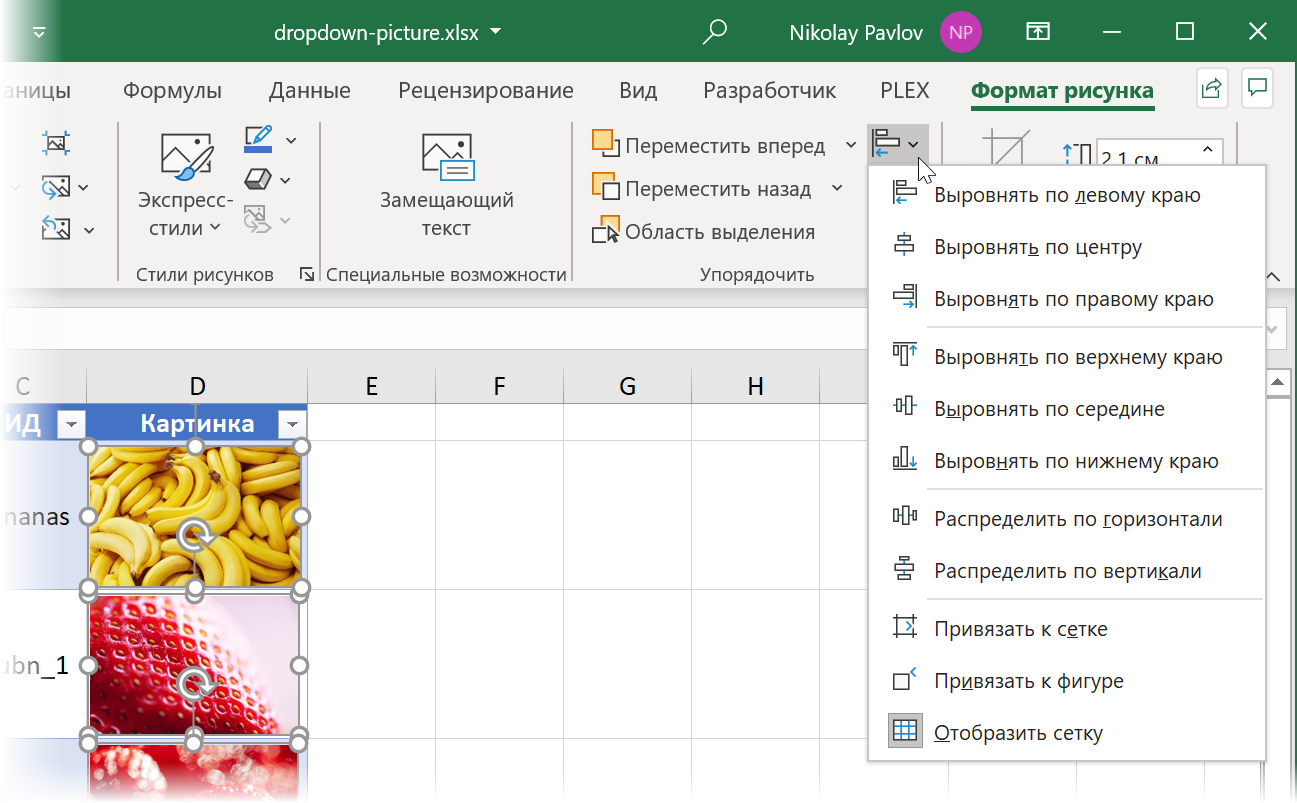
Task: Open the PLEX tab
Action: click(905, 91)
